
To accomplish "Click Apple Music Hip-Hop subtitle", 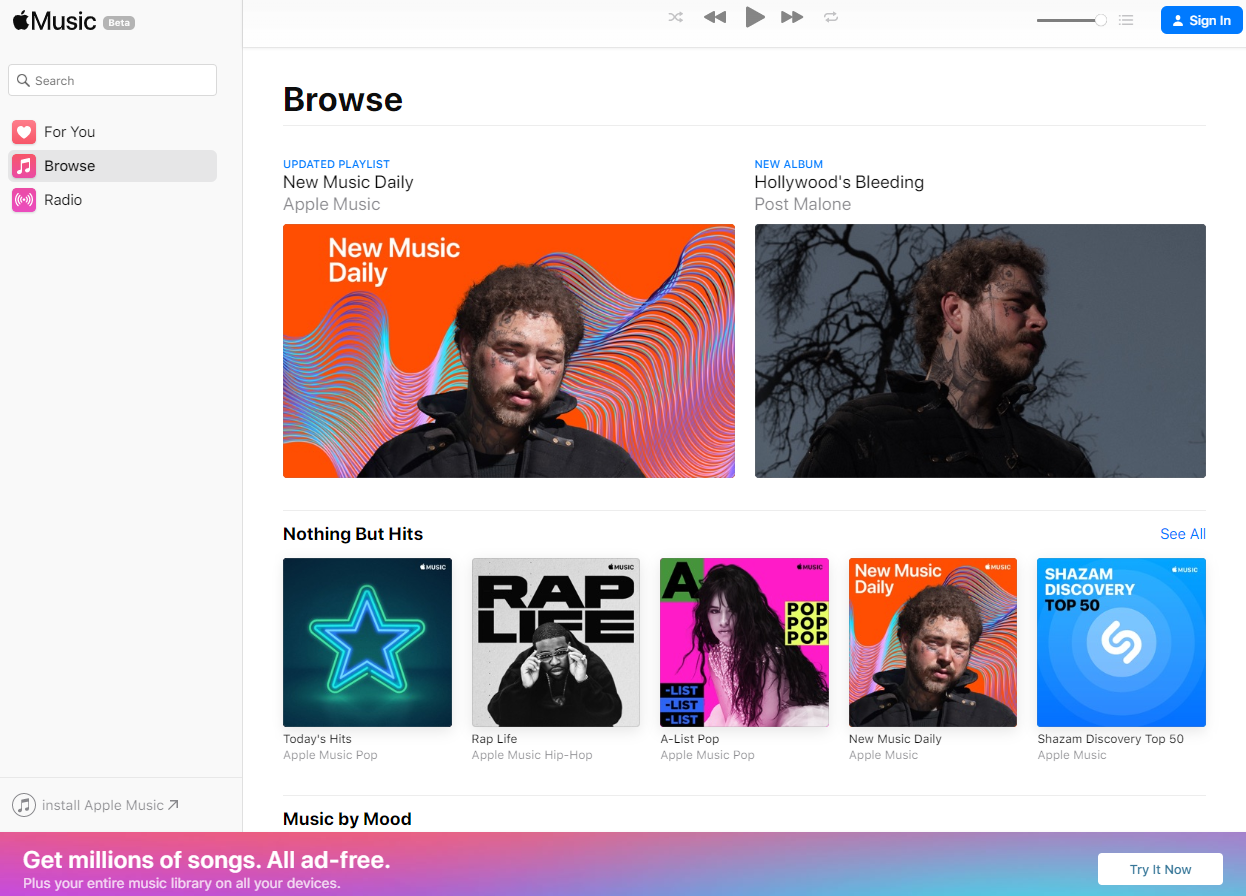I will tap(532, 755).
